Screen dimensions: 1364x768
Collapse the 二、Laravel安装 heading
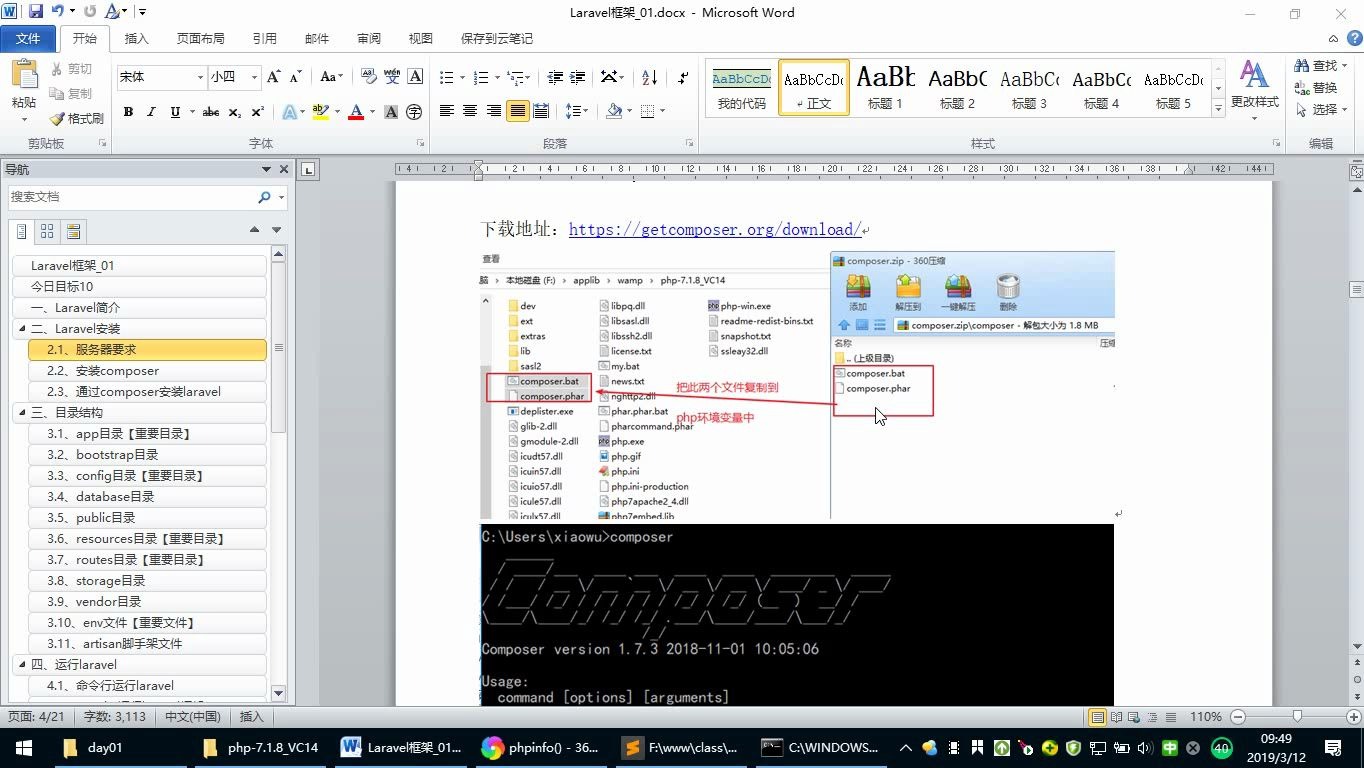pos(22,328)
